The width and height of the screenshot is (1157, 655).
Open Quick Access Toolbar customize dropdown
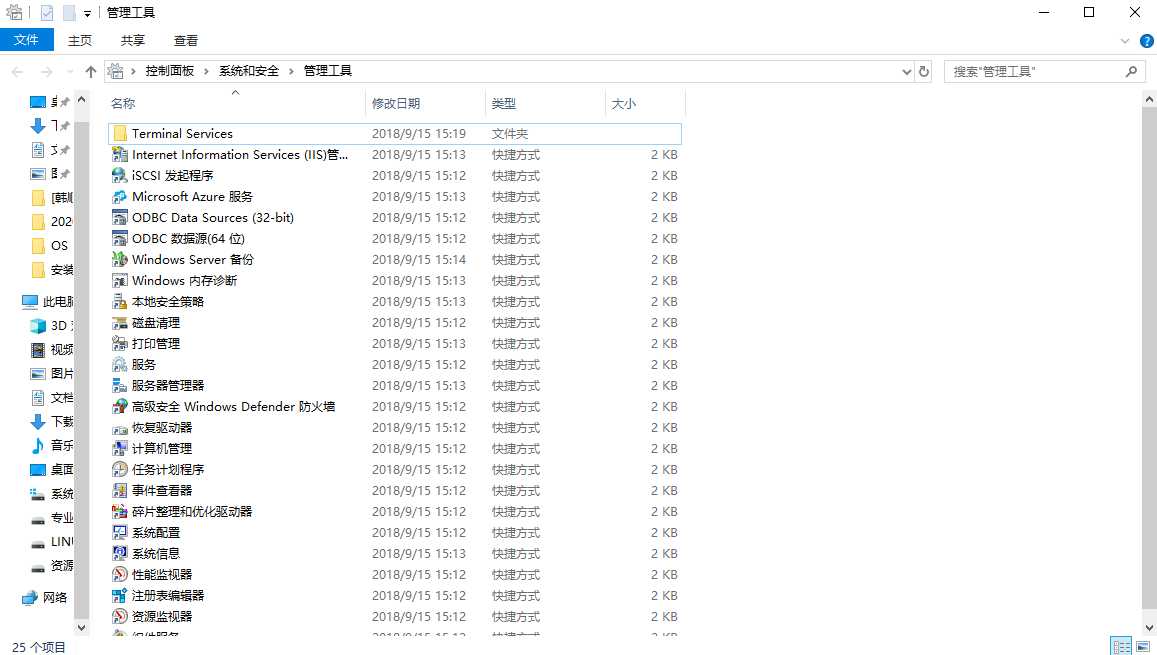[x=87, y=13]
